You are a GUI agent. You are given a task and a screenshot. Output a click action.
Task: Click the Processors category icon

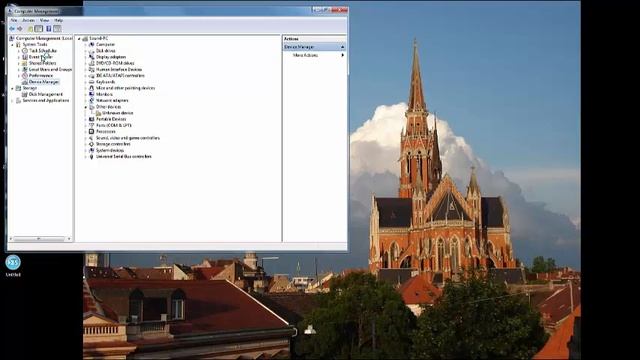coord(92,131)
